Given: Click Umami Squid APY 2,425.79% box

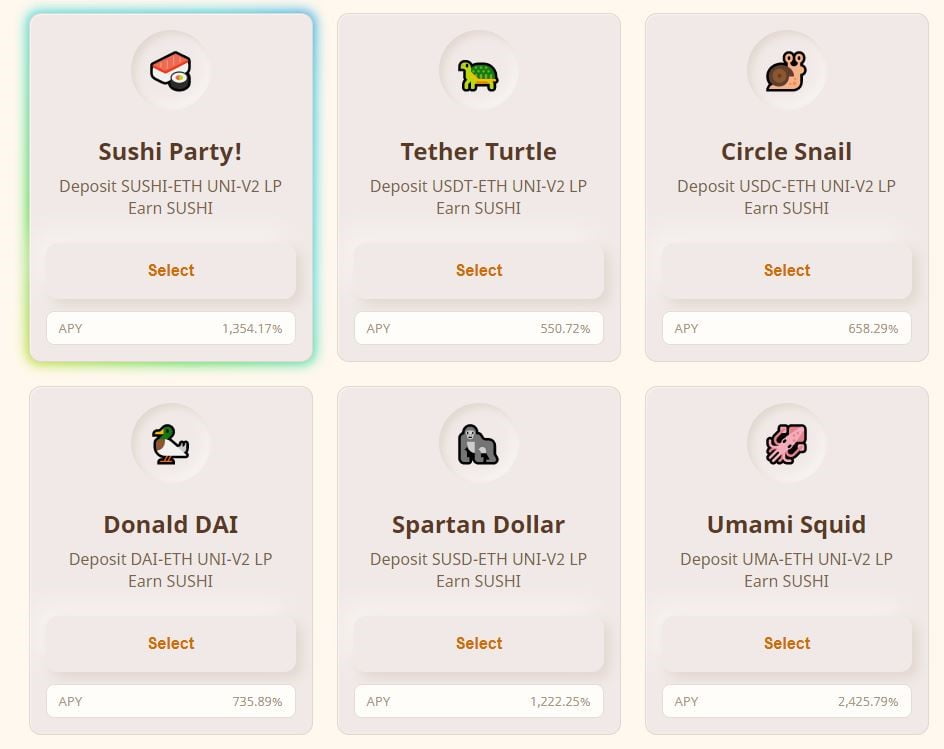Looking at the screenshot, I should pyautogui.click(x=787, y=701).
